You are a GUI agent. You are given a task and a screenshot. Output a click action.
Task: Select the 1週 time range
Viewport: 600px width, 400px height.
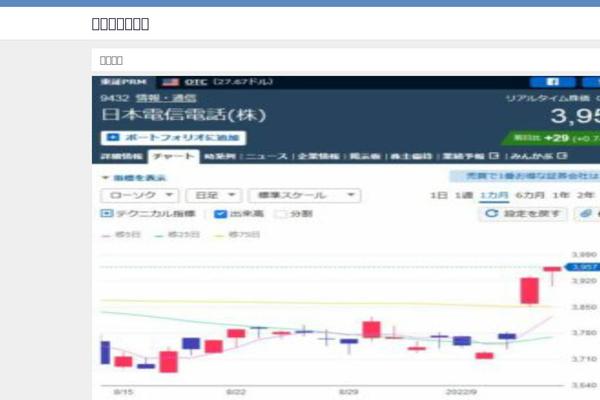click(464, 195)
